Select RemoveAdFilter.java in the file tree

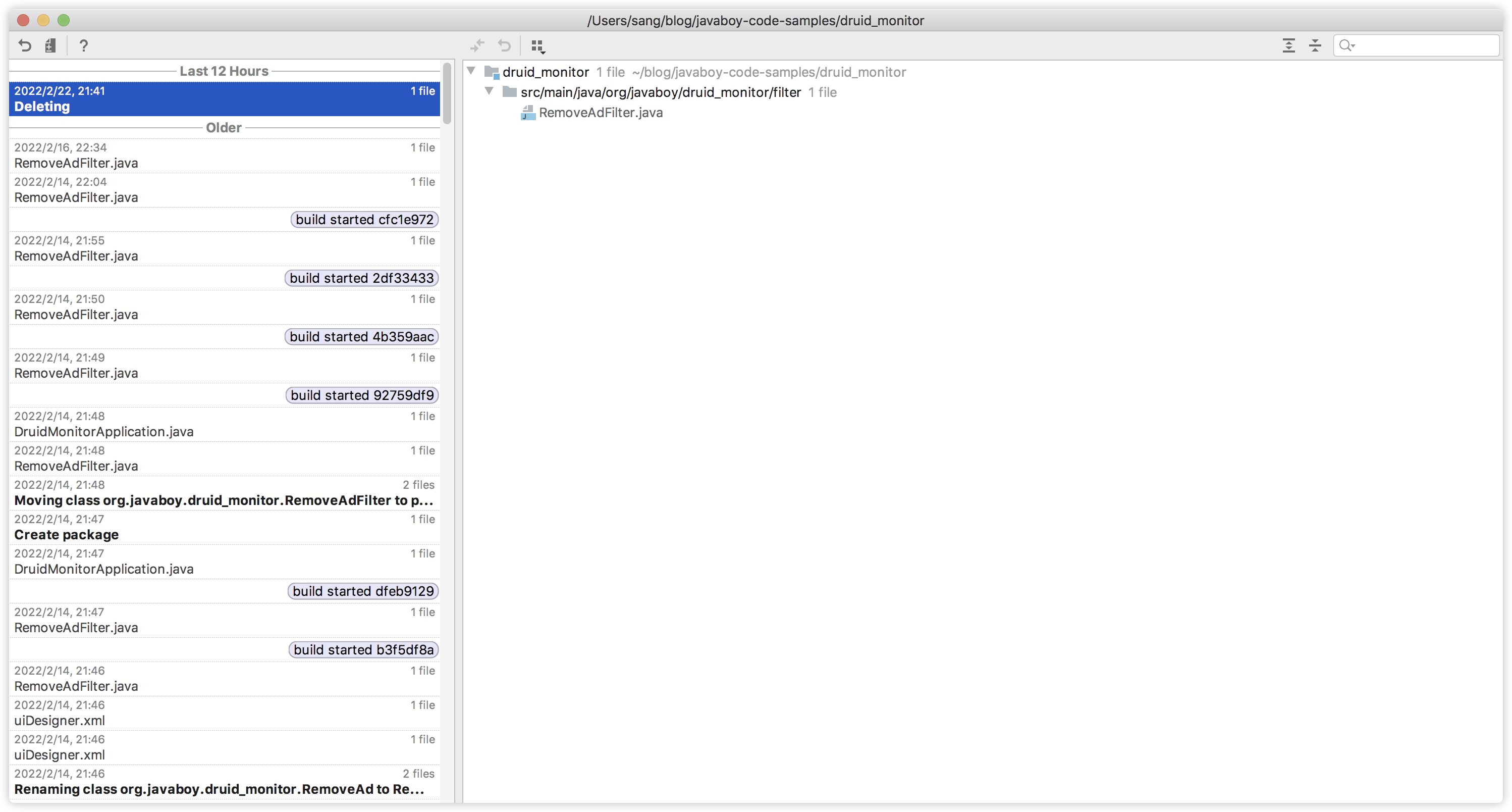pos(600,113)
